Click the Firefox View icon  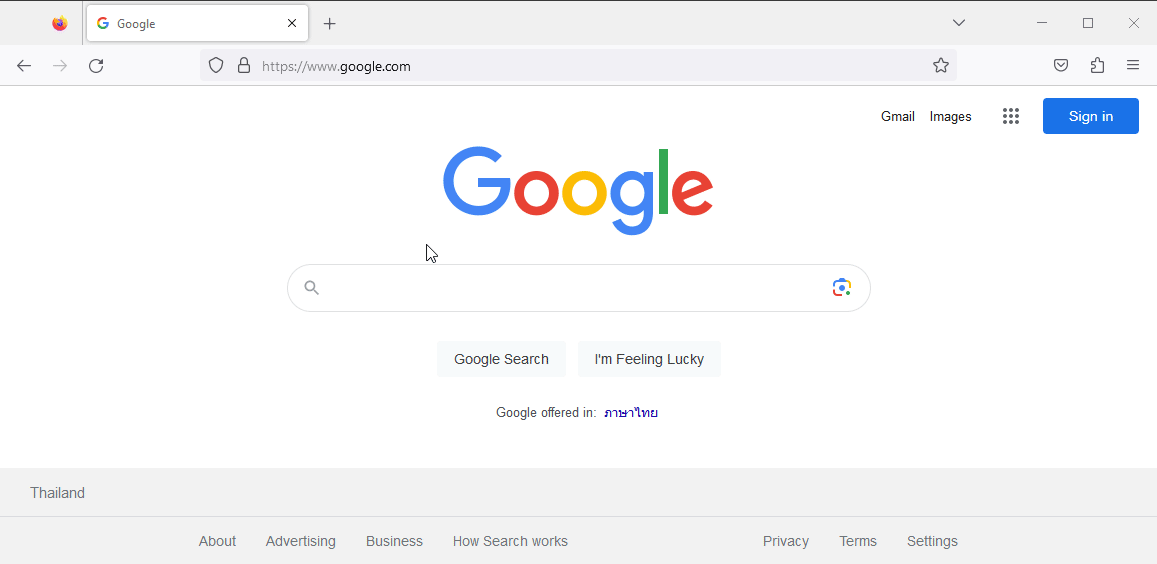pyautogui.click(x=60, y=24)
